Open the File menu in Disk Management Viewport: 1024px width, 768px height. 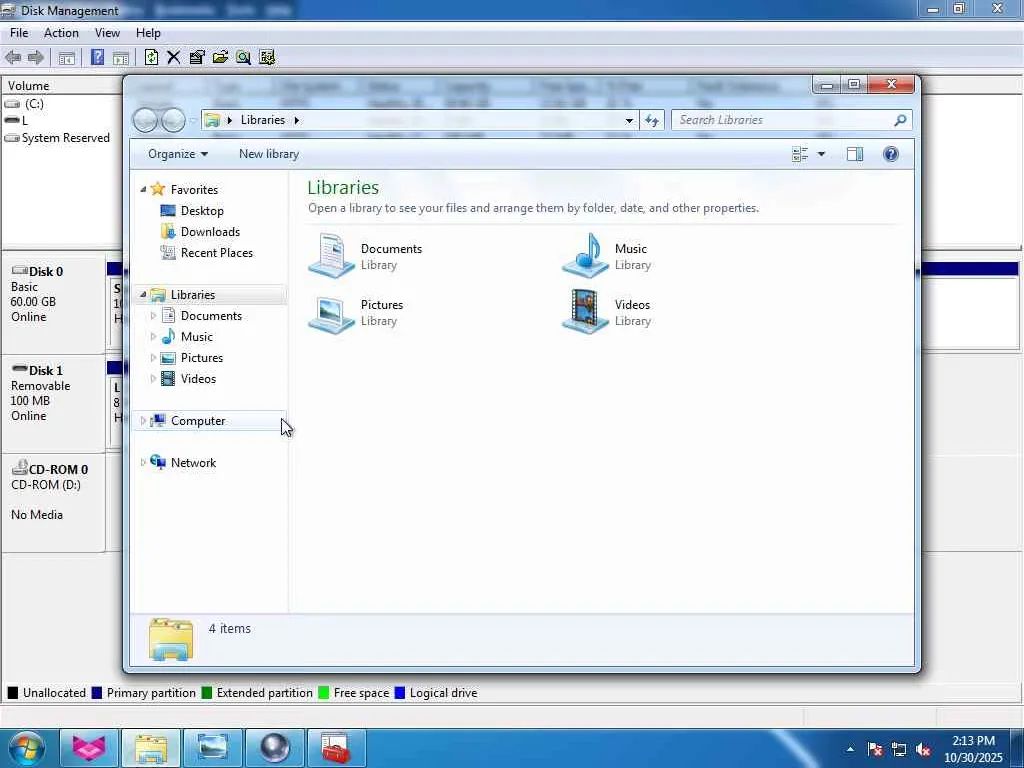19,33
